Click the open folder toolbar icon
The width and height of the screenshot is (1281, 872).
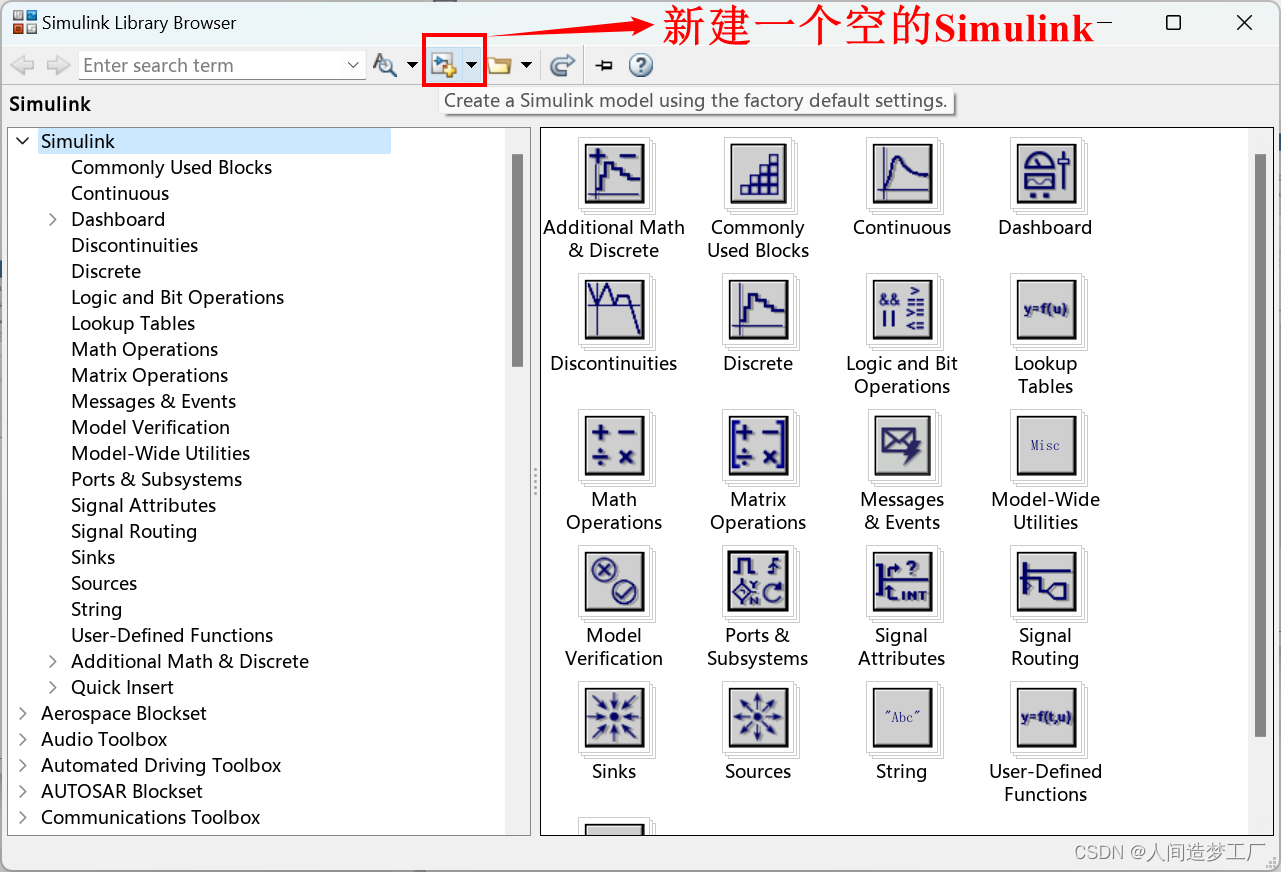pyautogui.click(x=499, y=66)
